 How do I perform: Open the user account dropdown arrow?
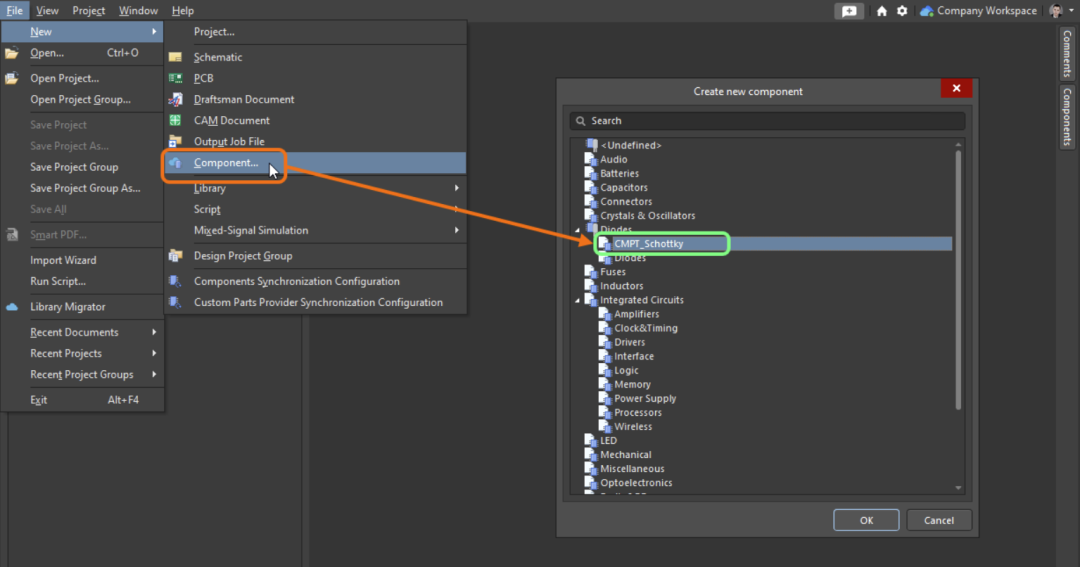(1071, 10)
